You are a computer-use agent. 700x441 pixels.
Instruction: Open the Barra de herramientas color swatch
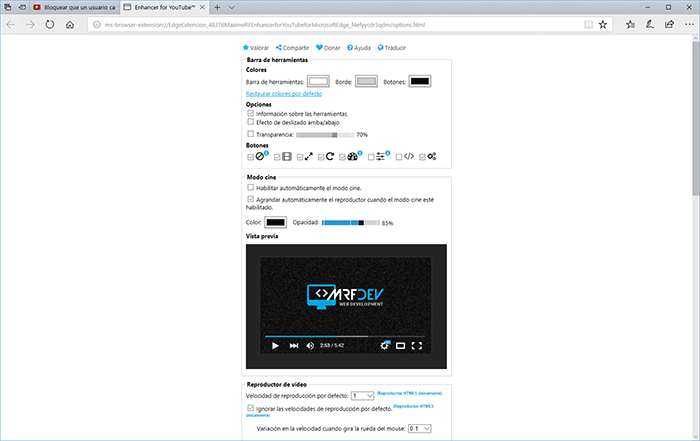318,81
